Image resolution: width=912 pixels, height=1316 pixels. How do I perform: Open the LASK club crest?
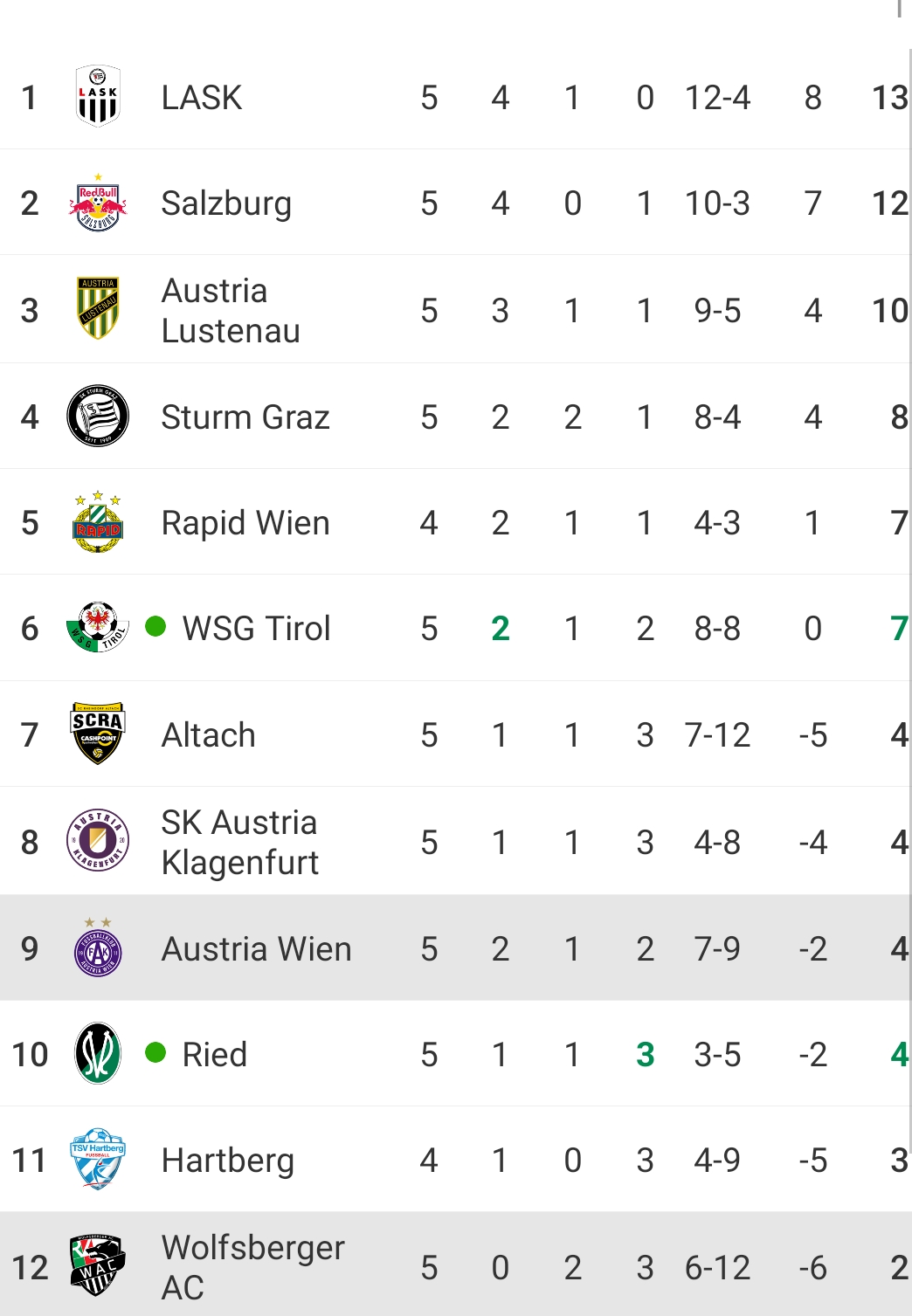98,97
